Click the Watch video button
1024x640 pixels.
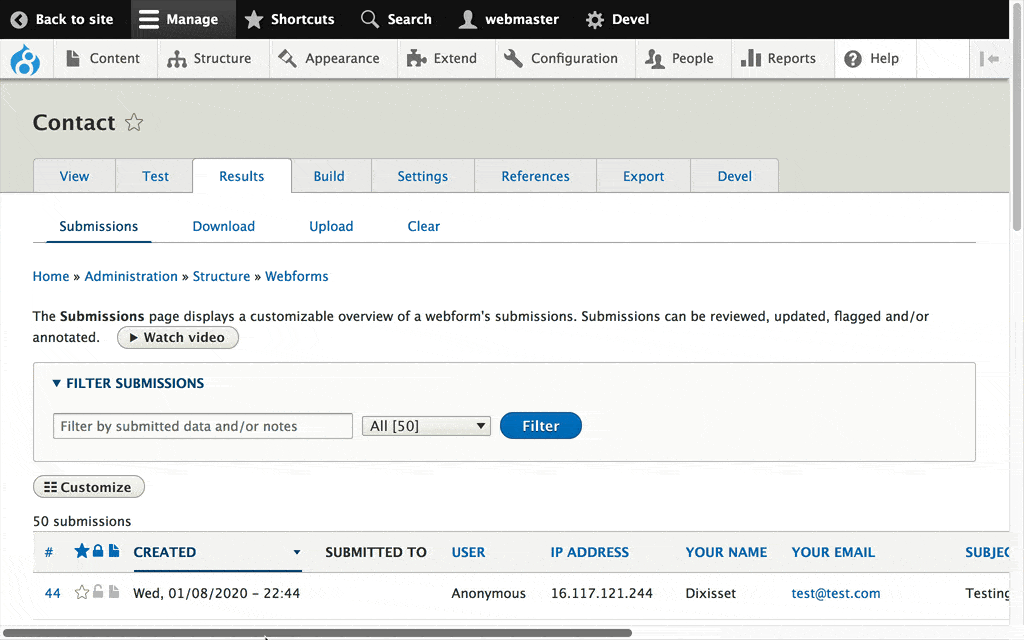[178, 338]
